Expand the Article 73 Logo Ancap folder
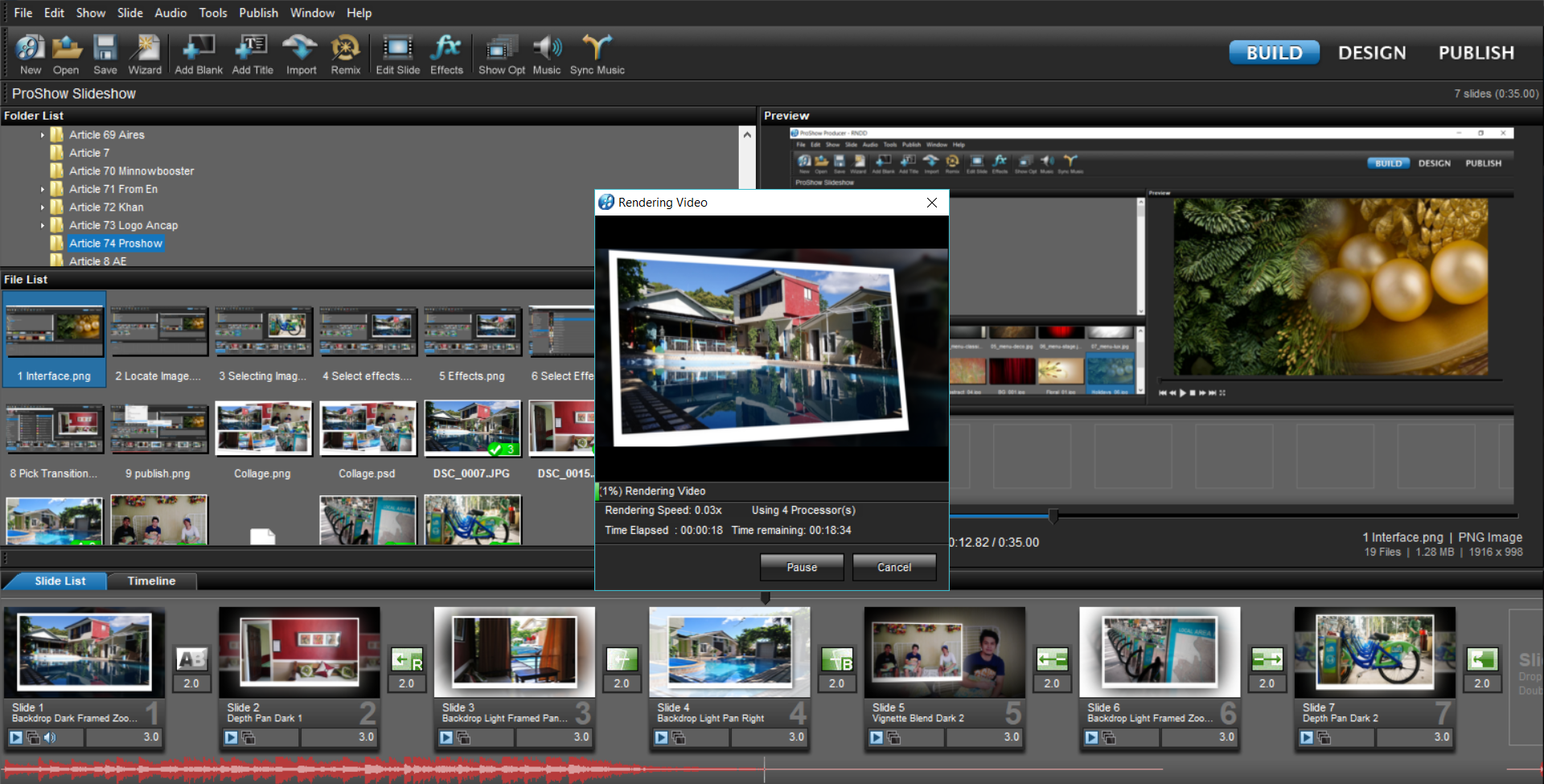 coord(43,225)
